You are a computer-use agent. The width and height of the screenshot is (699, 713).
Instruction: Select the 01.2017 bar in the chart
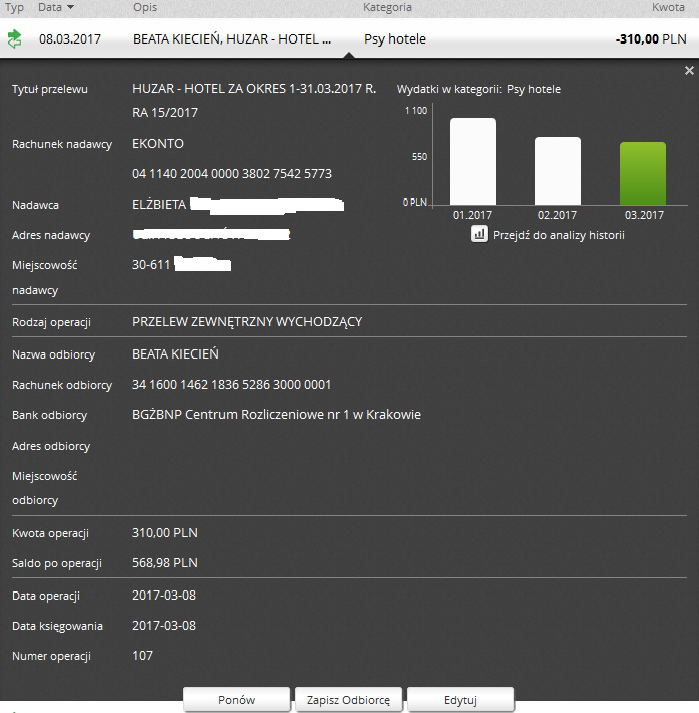click(472, 162)
